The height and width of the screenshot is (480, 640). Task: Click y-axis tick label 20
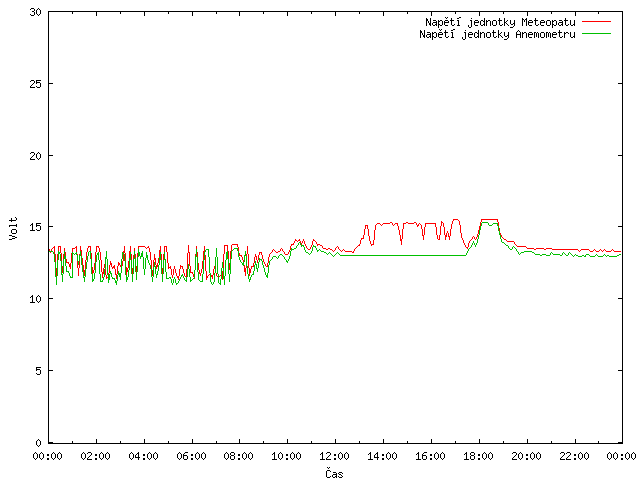(36, 156)
